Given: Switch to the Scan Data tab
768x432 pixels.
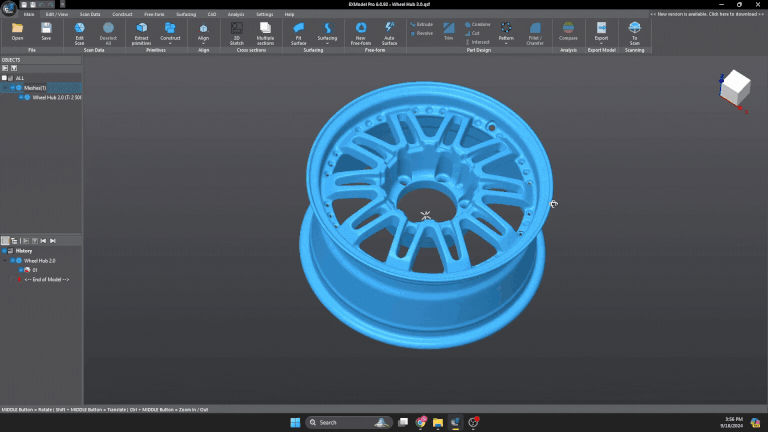Looking at the screenshot, I should [89, 15].
